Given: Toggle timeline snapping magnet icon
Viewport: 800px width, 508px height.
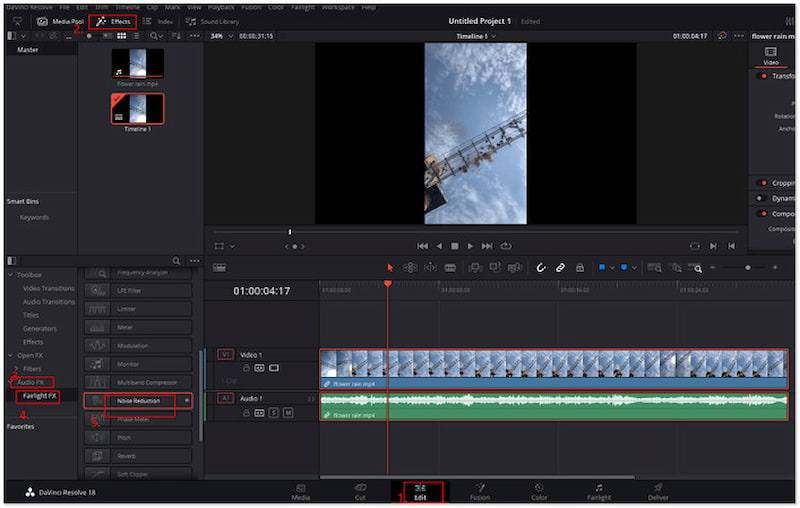Looking at the screenshot, I should [541, 268].
